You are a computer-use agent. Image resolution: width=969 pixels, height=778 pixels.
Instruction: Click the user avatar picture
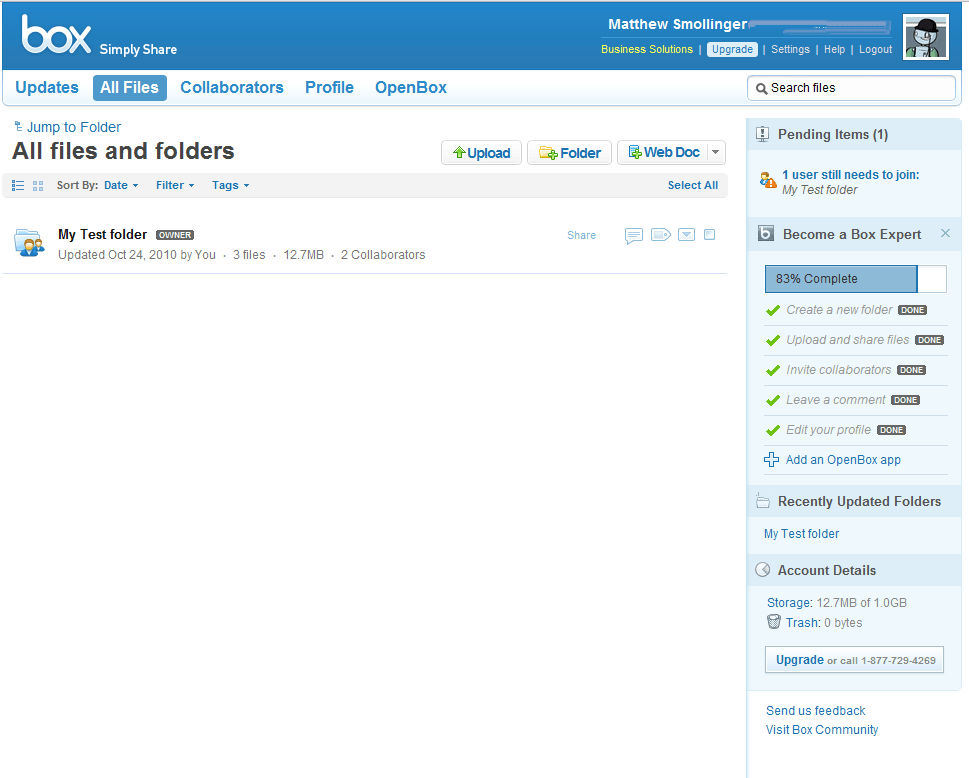coord(925,37)
